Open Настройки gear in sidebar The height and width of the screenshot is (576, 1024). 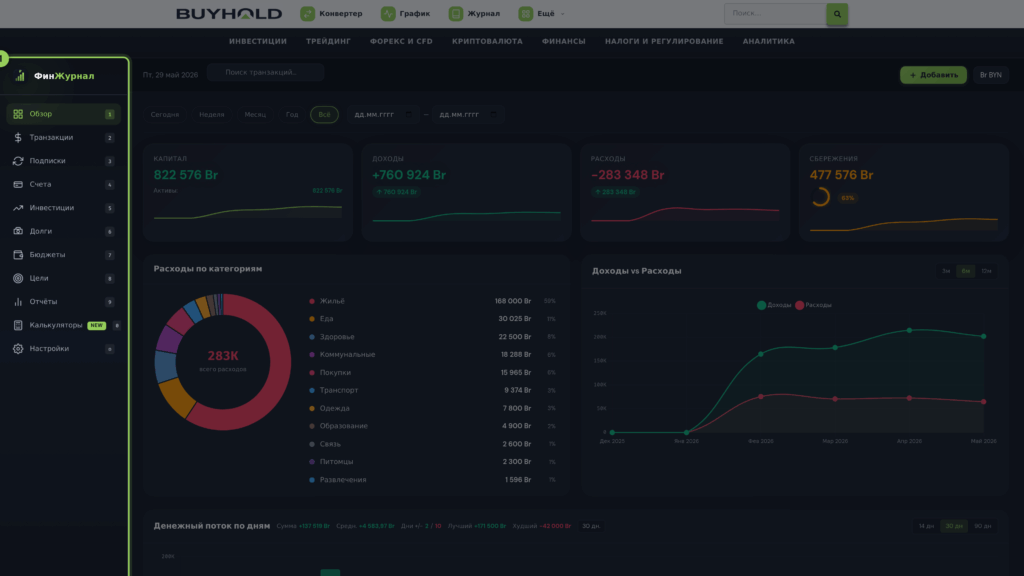click(x=18, y=349)
